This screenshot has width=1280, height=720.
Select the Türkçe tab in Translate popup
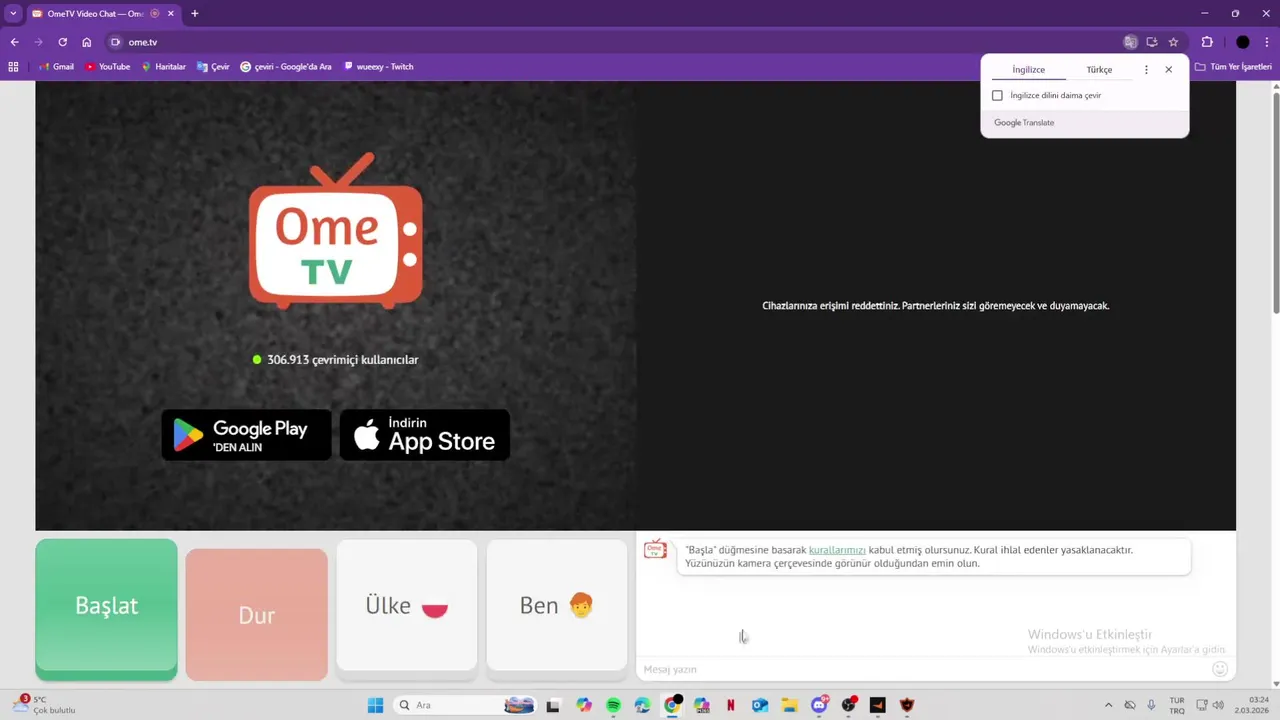1099,70
